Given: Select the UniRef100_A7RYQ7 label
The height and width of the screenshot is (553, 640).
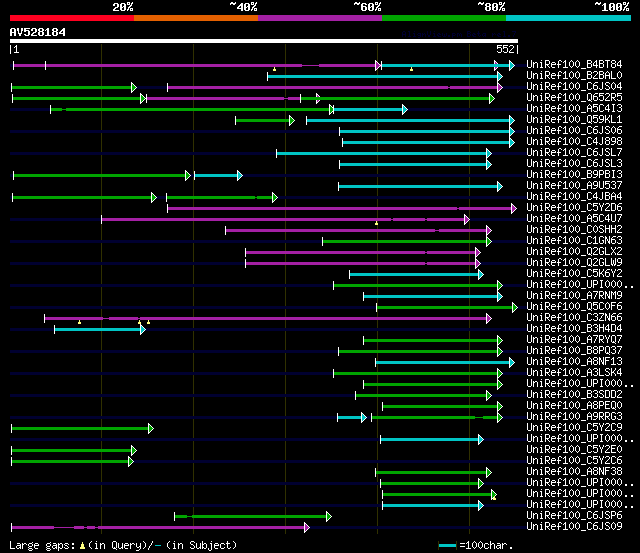Looking at the screenshot, I should point(574,340).
